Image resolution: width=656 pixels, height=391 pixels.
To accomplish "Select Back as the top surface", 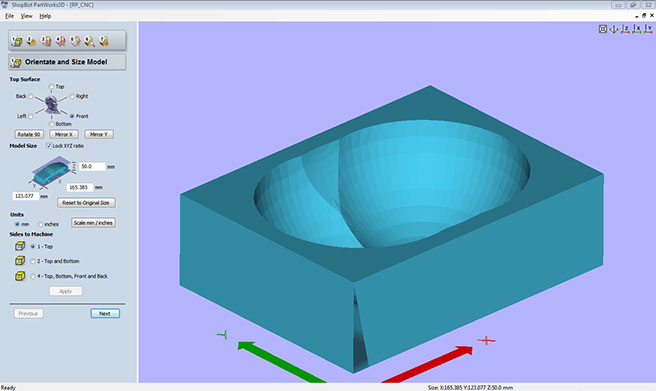I will (31, 96).
